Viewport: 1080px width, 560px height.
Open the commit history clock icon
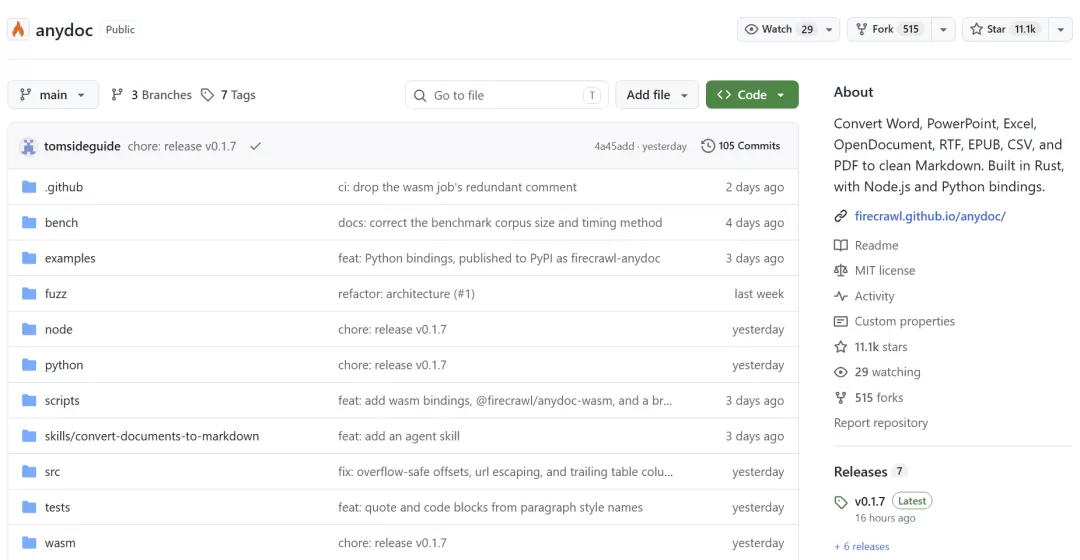point(707,146)
